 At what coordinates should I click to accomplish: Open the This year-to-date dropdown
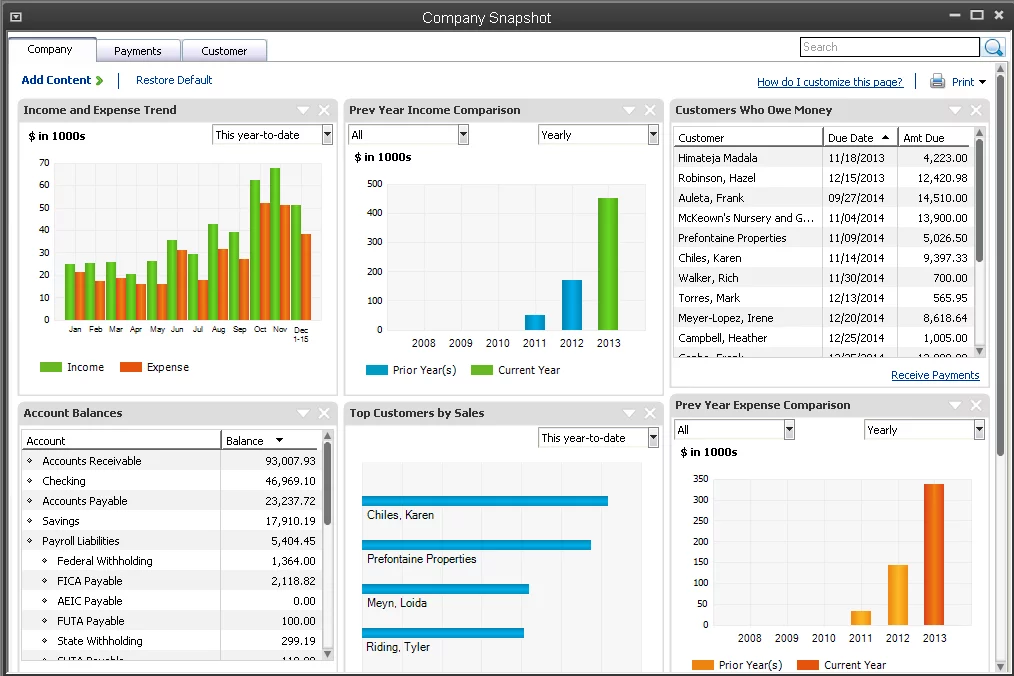point(271,134)
